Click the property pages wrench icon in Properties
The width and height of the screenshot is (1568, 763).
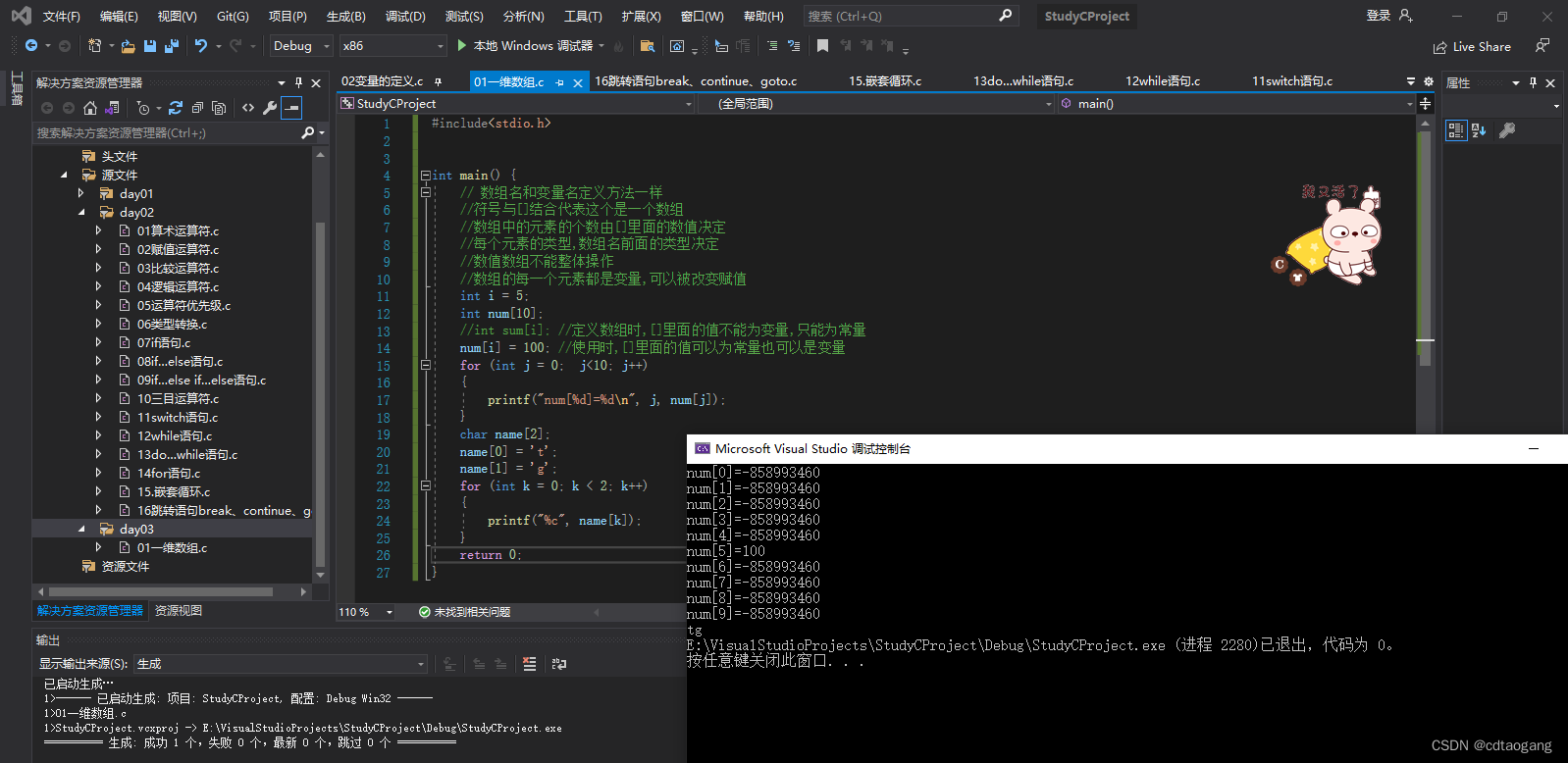point(1507,130)
